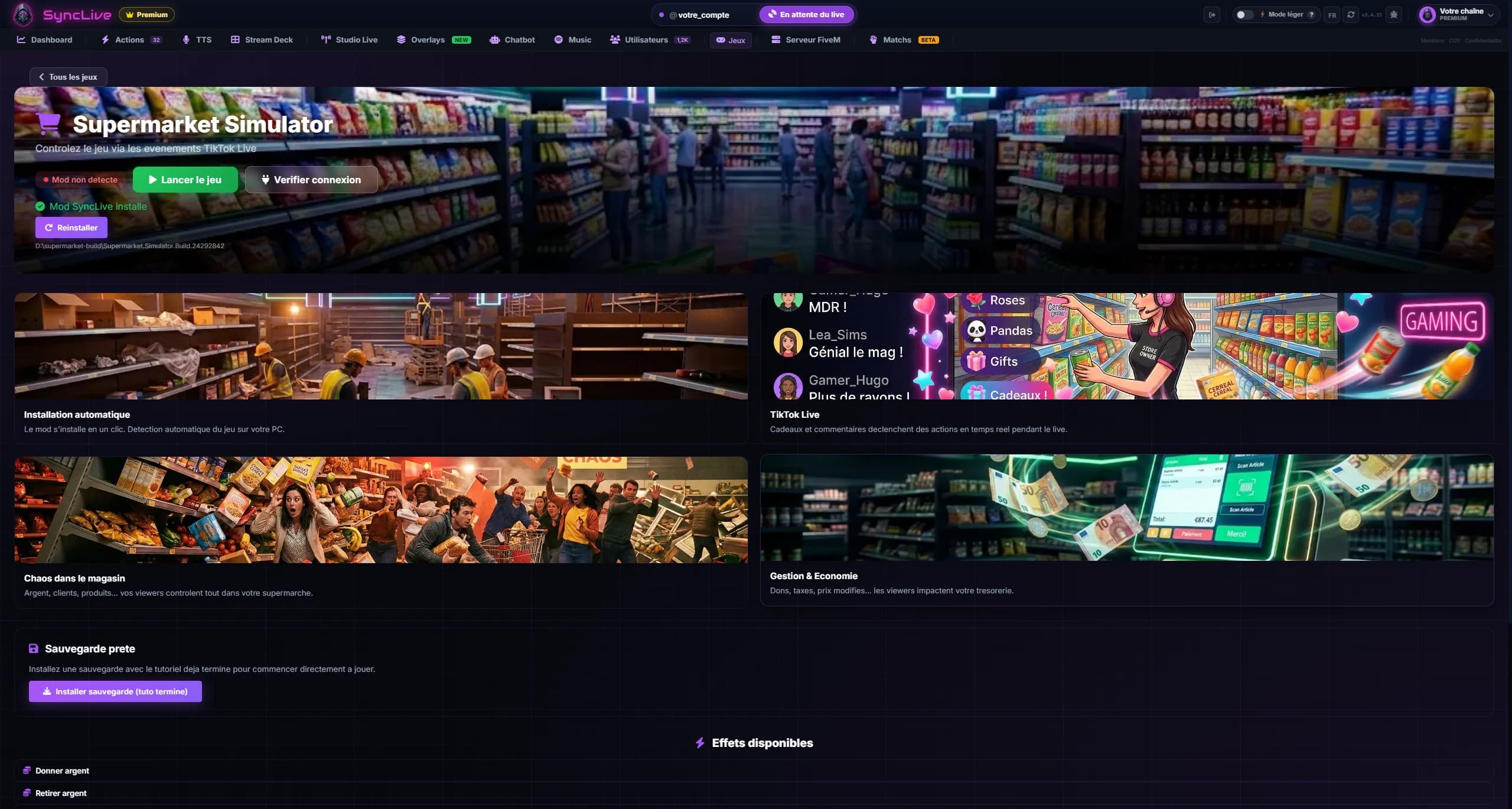This screenshot has width=1512, height=809.
Task: Go back to Tous les jeux
Action: pyautogui.click(x=69, y=77)
